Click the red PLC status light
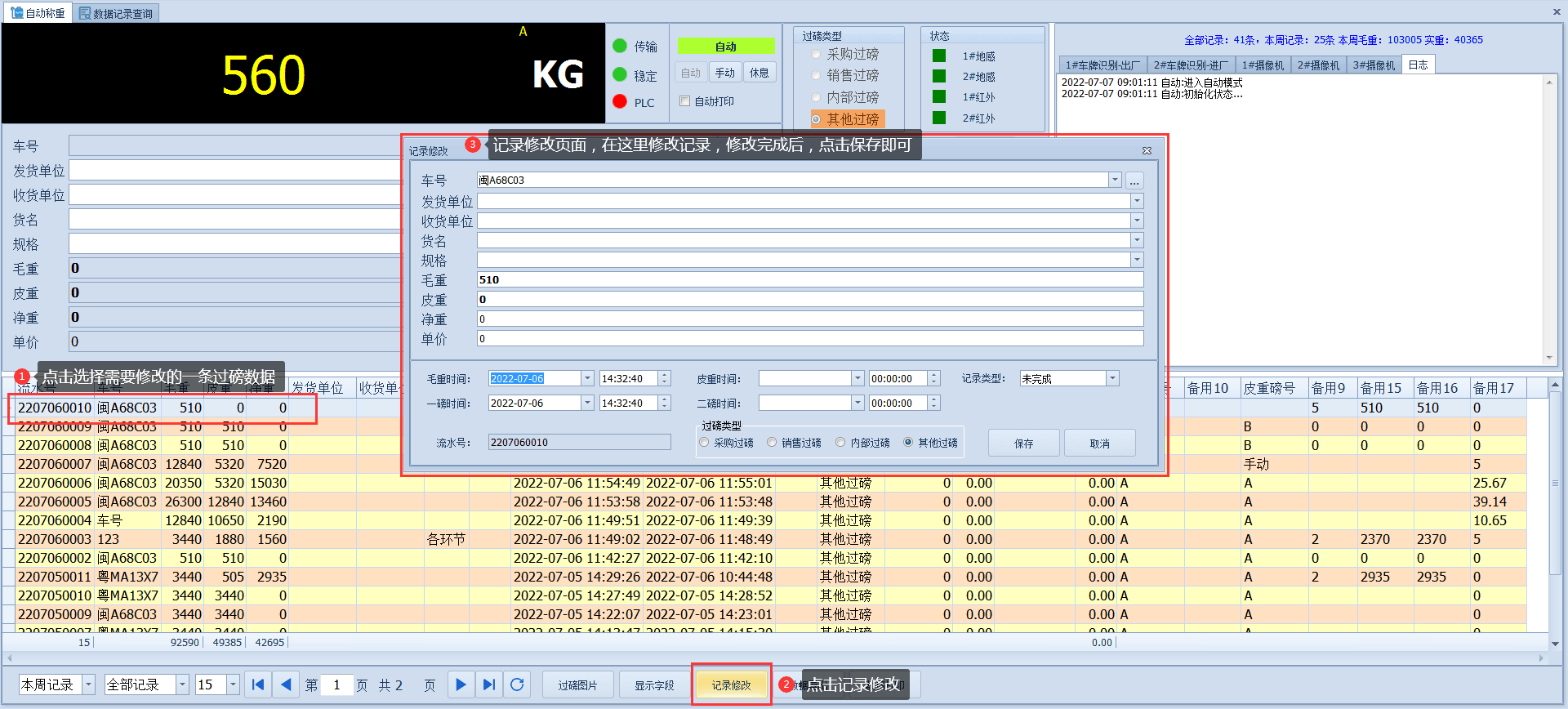This screenshot has width=1568, height=709. 620,101
